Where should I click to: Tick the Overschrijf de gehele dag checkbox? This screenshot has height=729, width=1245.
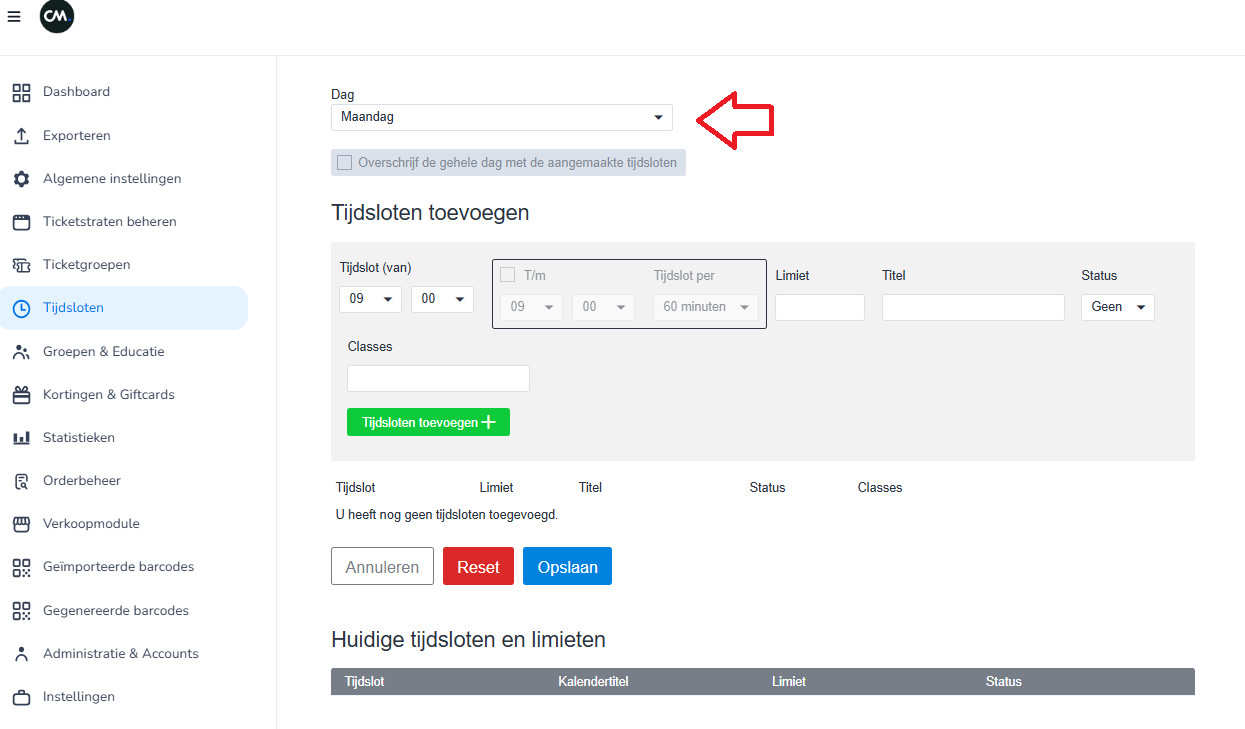(x=345, y=163)
